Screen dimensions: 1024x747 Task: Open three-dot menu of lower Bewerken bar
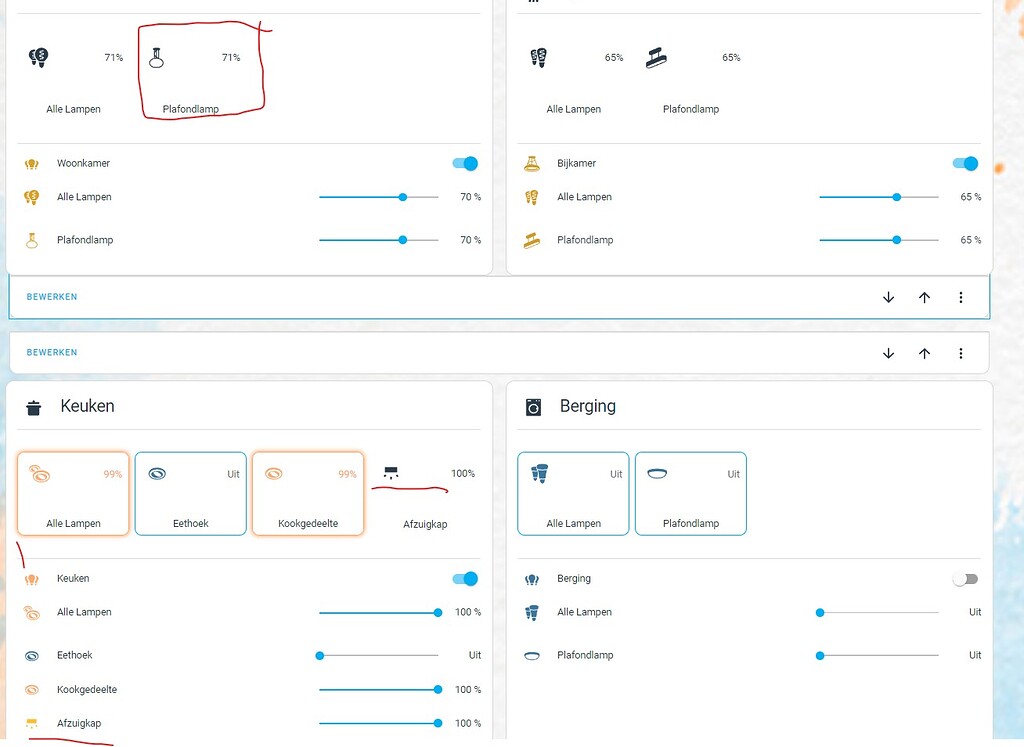961,353
